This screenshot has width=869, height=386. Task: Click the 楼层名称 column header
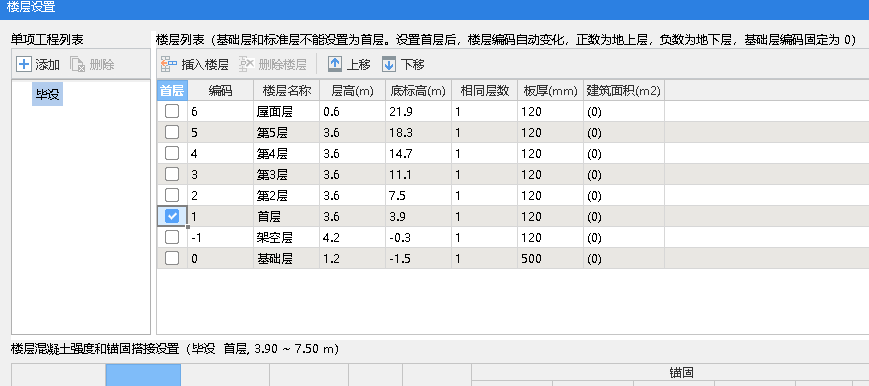pos(287,90)
